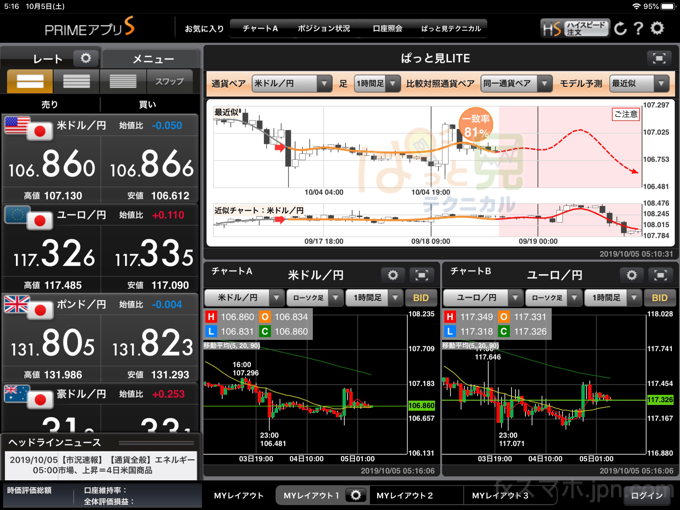Open チャートA currency pair dropdown 米ドル/円
The width and height of the screenshot is (680, 510).
[x=244, y=298]
